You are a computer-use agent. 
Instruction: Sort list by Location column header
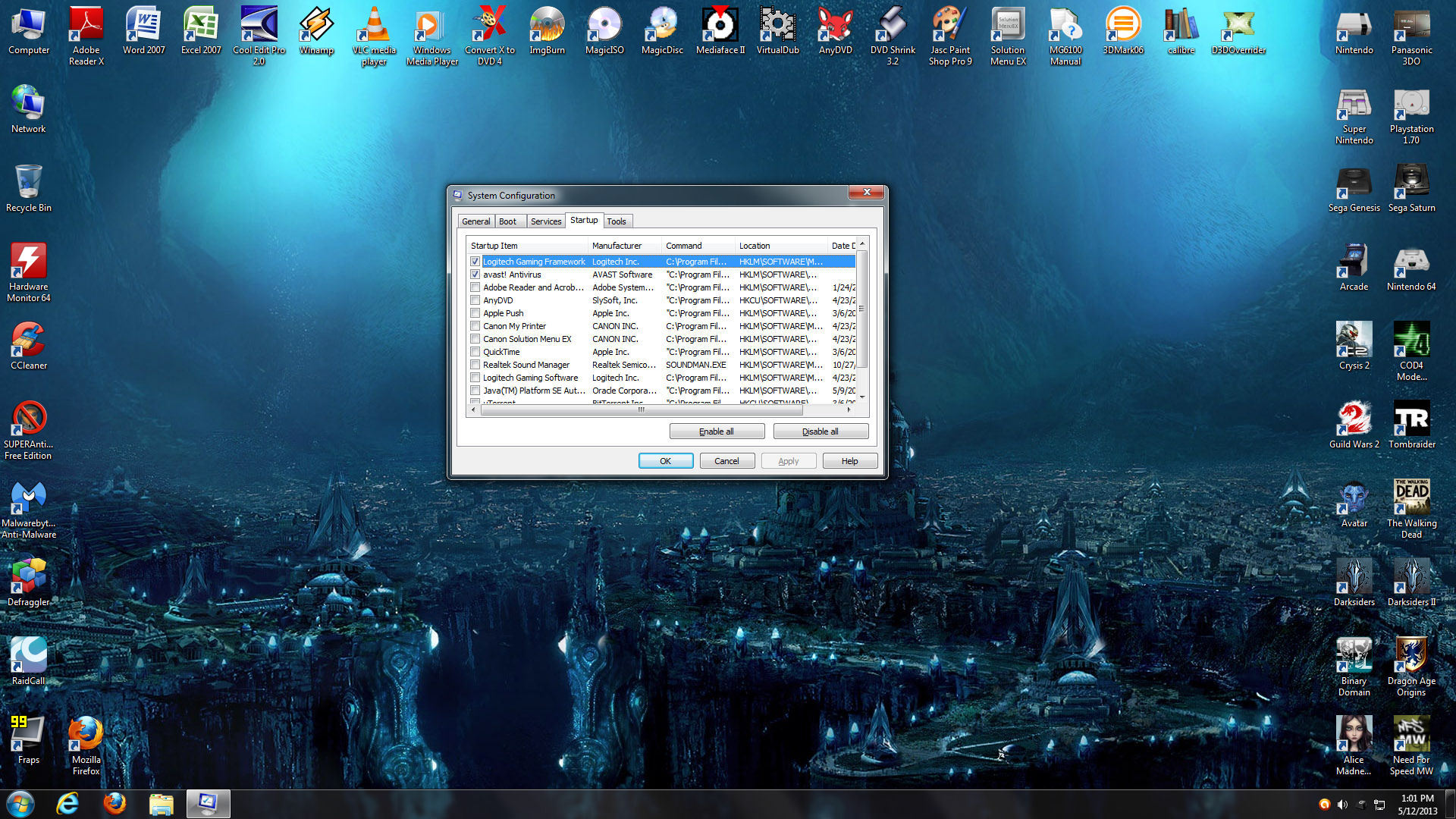[x=781, y=246]
